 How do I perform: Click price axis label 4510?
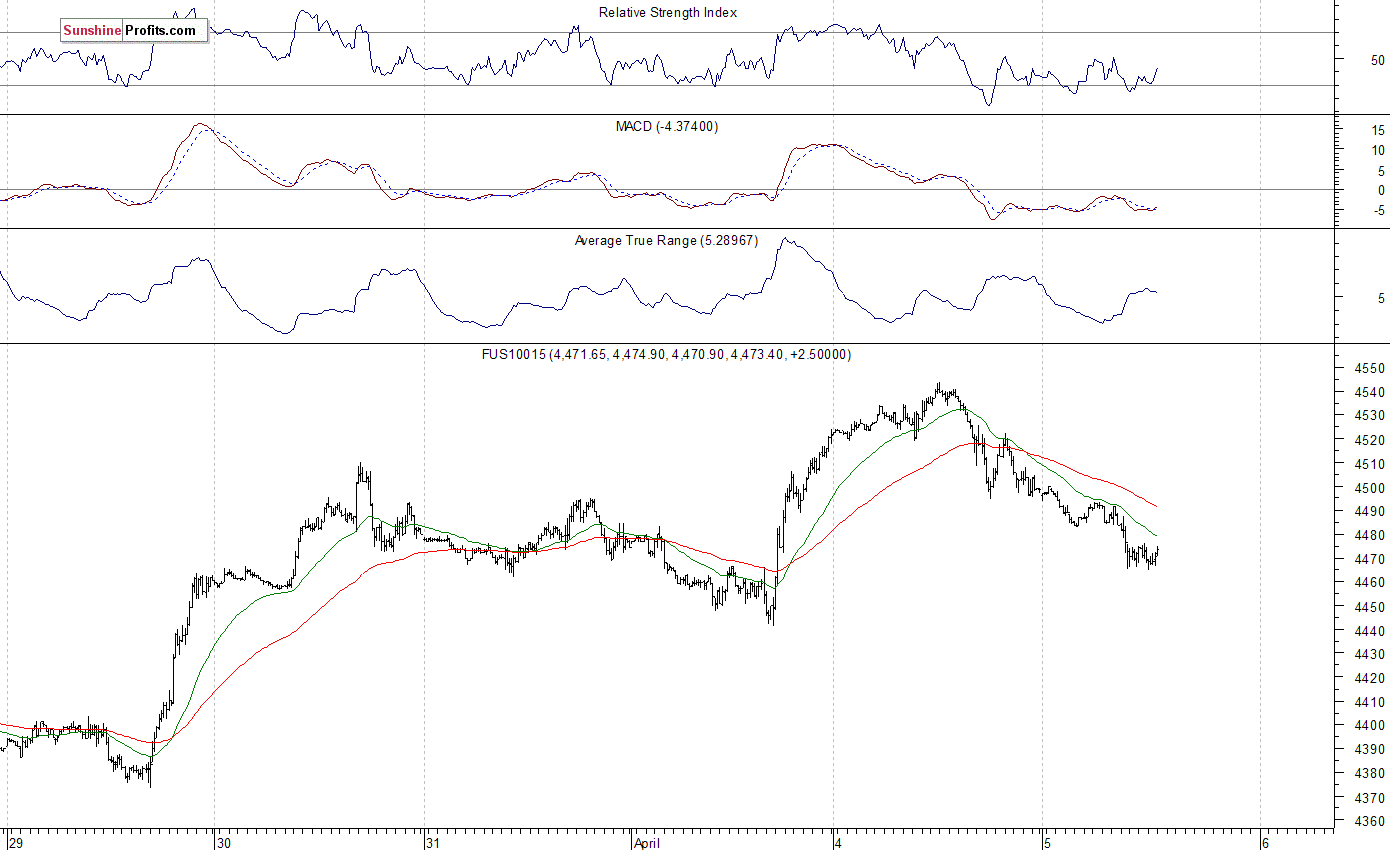[x=1370, y=464]
